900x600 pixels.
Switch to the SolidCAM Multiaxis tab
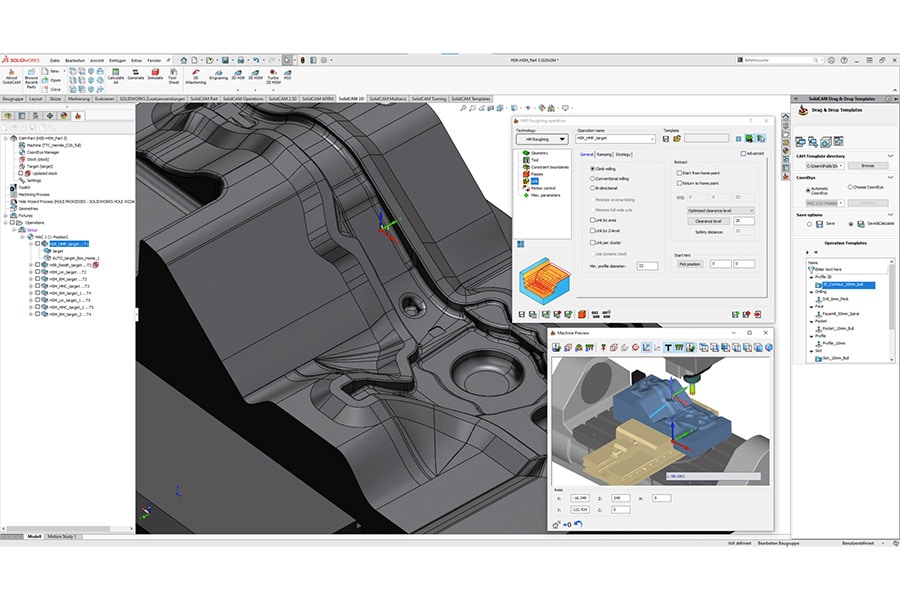pyautogui.click(x=388, y=99)
